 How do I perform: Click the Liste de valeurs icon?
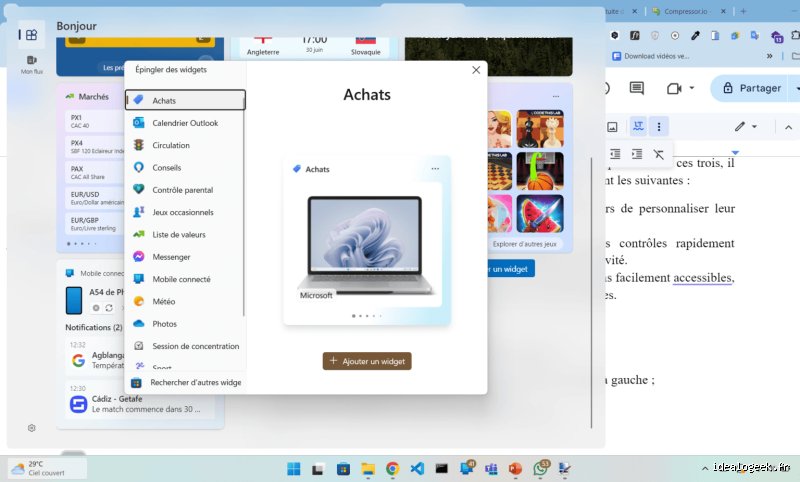click(x=139, y=234)
